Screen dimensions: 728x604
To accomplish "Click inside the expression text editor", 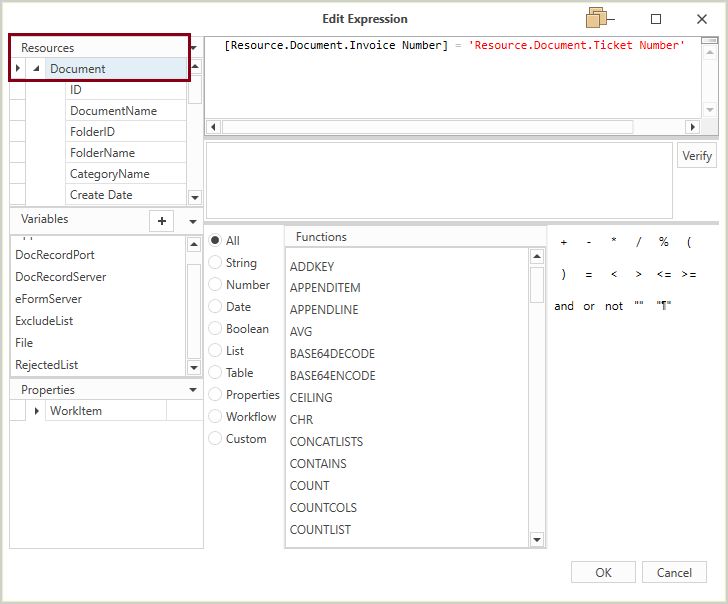I will tap(453, 78).
